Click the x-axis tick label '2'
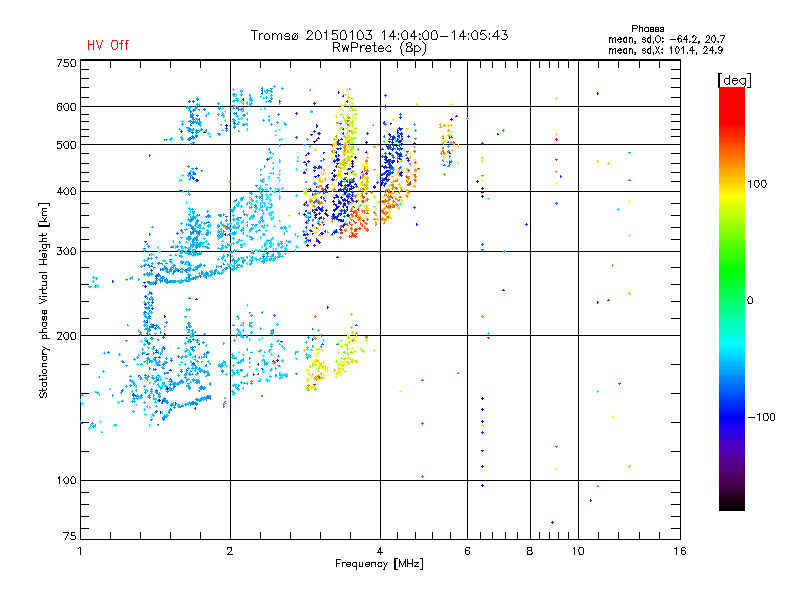The image size is (800, 600). [230, 551]
